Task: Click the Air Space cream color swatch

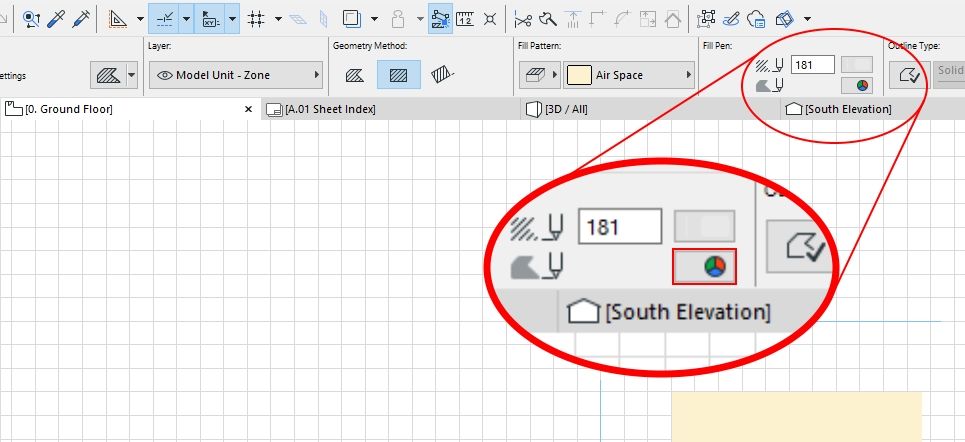Action: (x=578, y=75)
